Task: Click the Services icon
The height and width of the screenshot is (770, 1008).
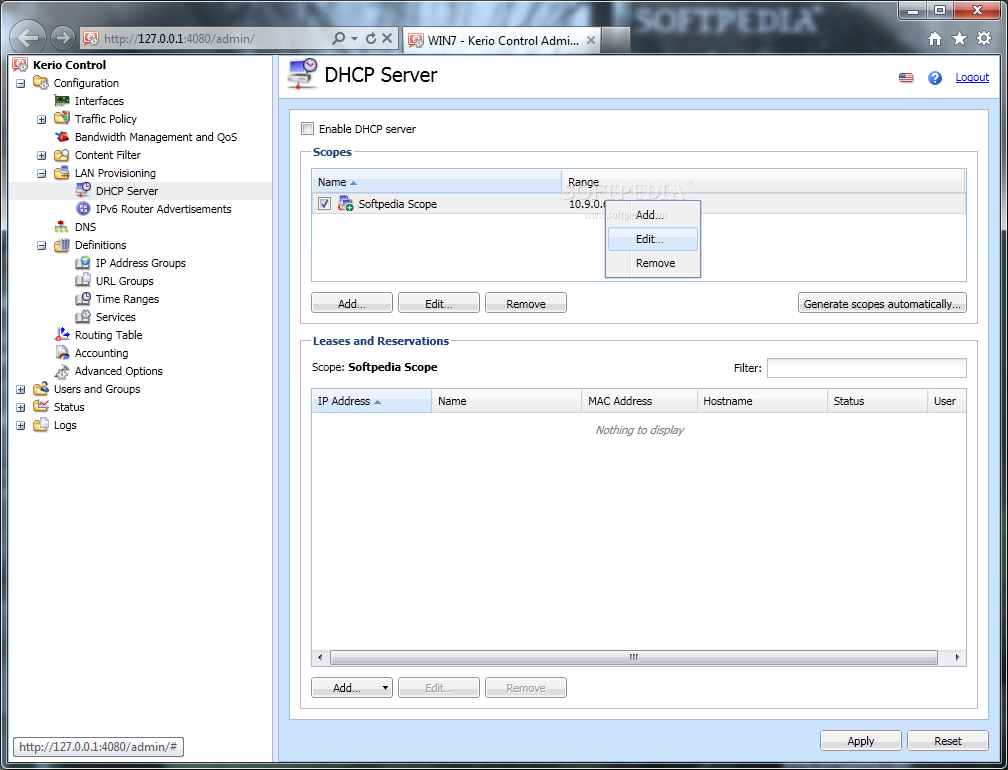Action: coord(83,317)
